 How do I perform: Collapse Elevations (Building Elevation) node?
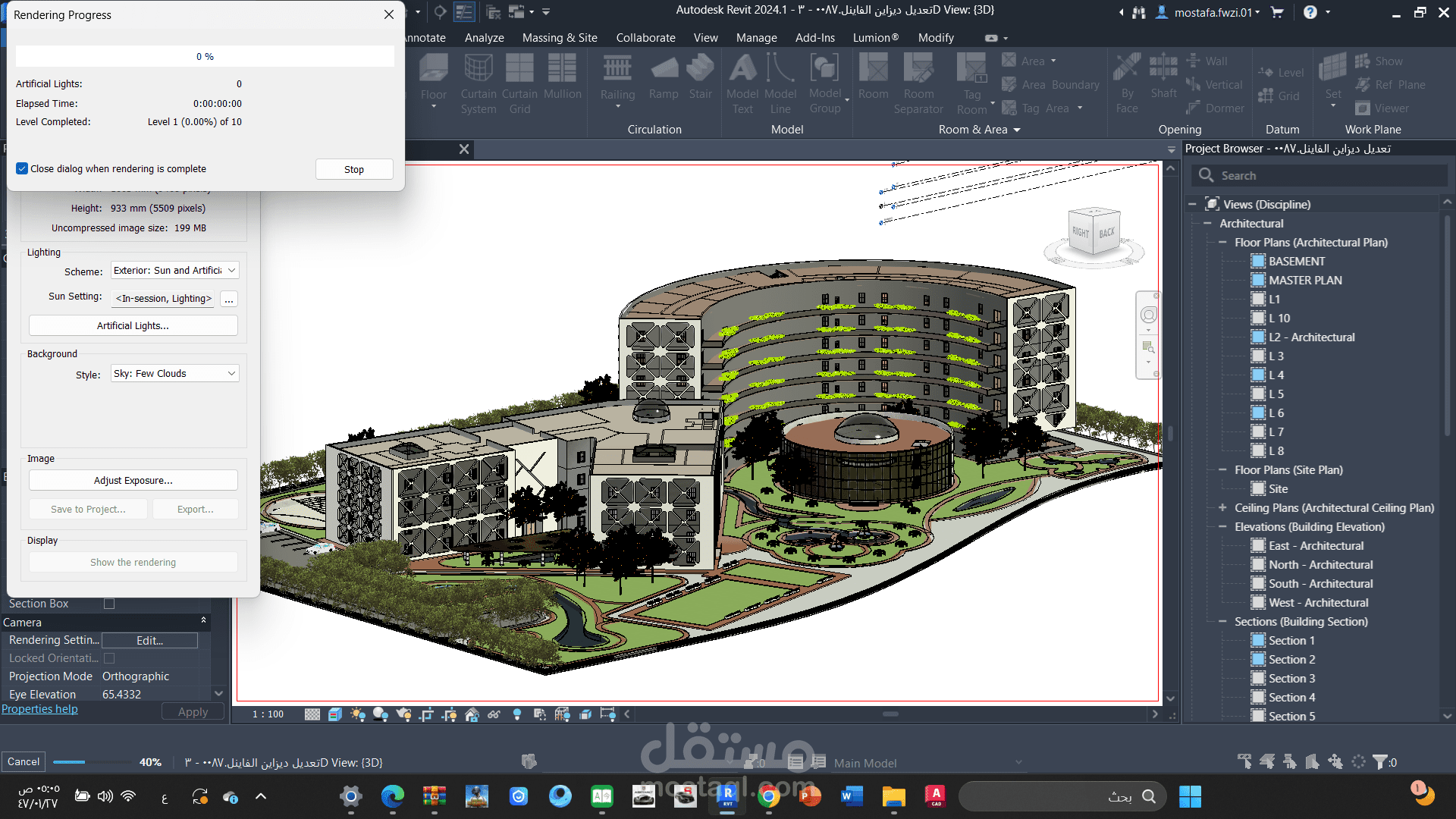(x=1222, y=526)
